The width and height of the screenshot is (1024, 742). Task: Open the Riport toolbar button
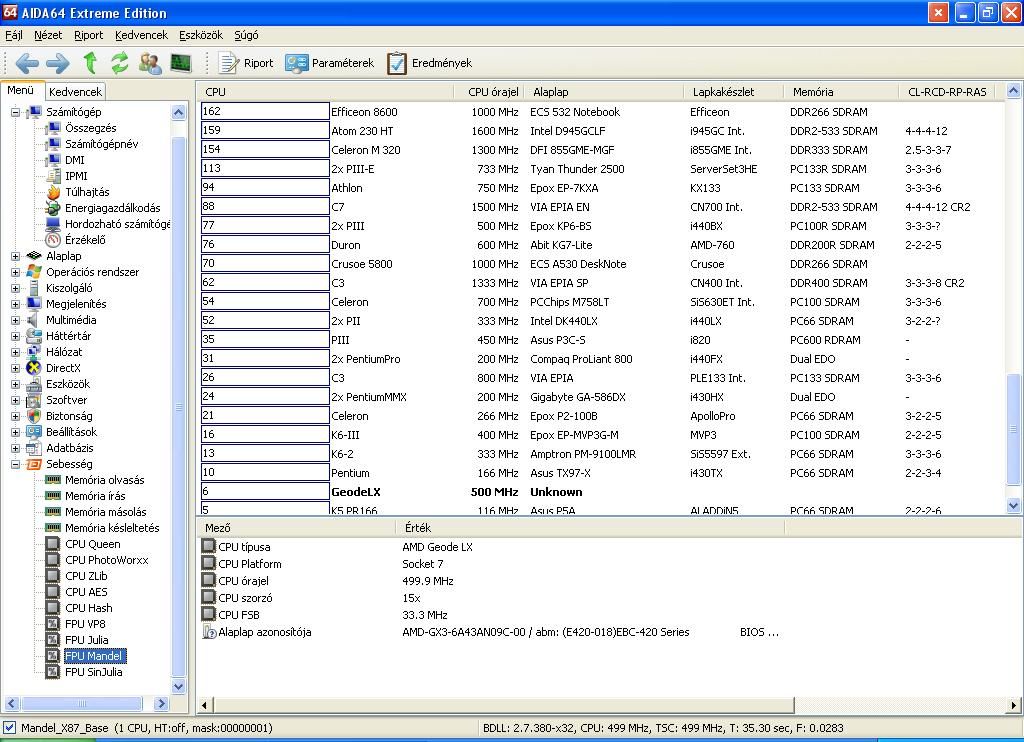click(246, 63)
